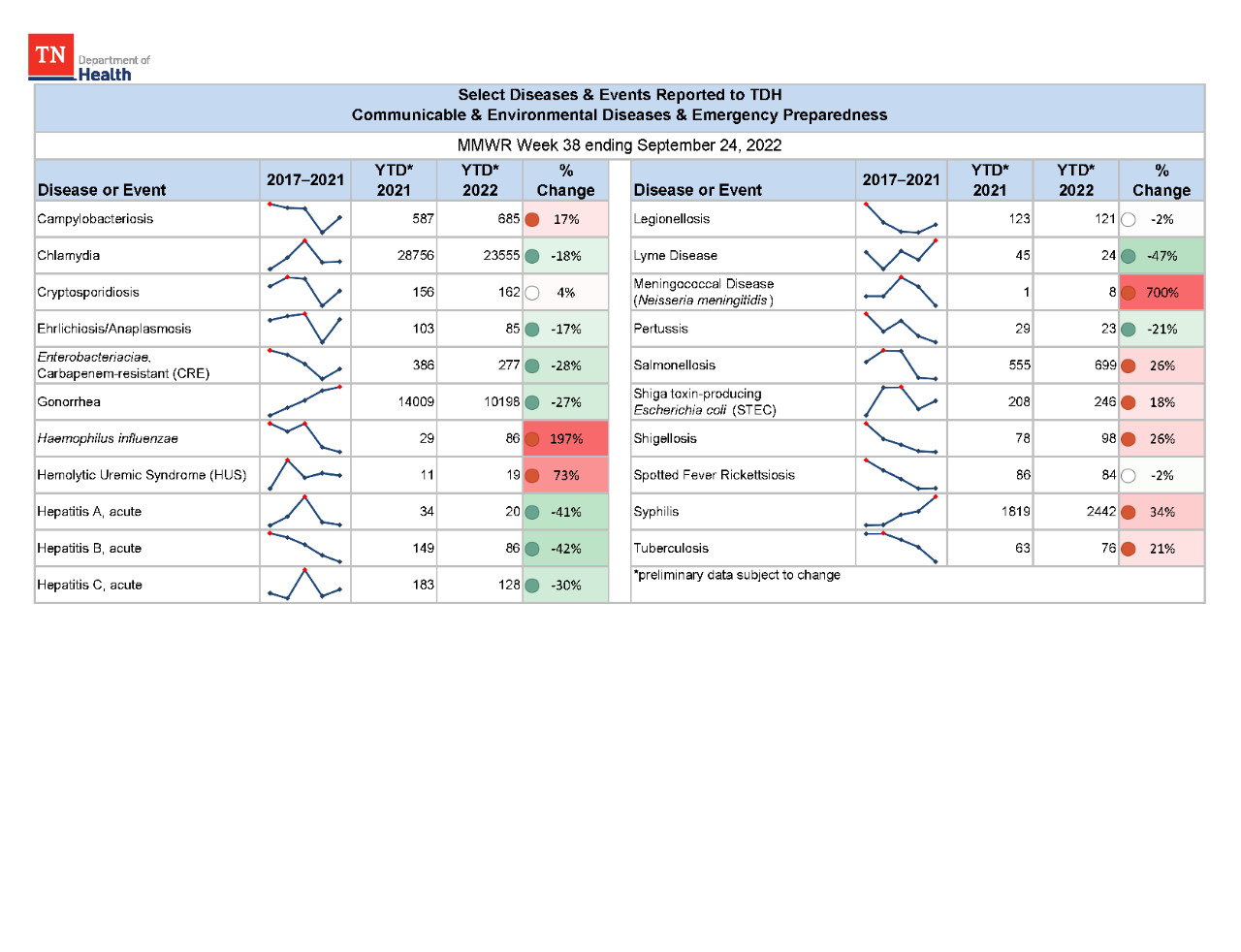This screenshot has height=952, width=1241.
Task: Click the red indicator dot for Tuberculosis
Action: tap(1129, 549)
